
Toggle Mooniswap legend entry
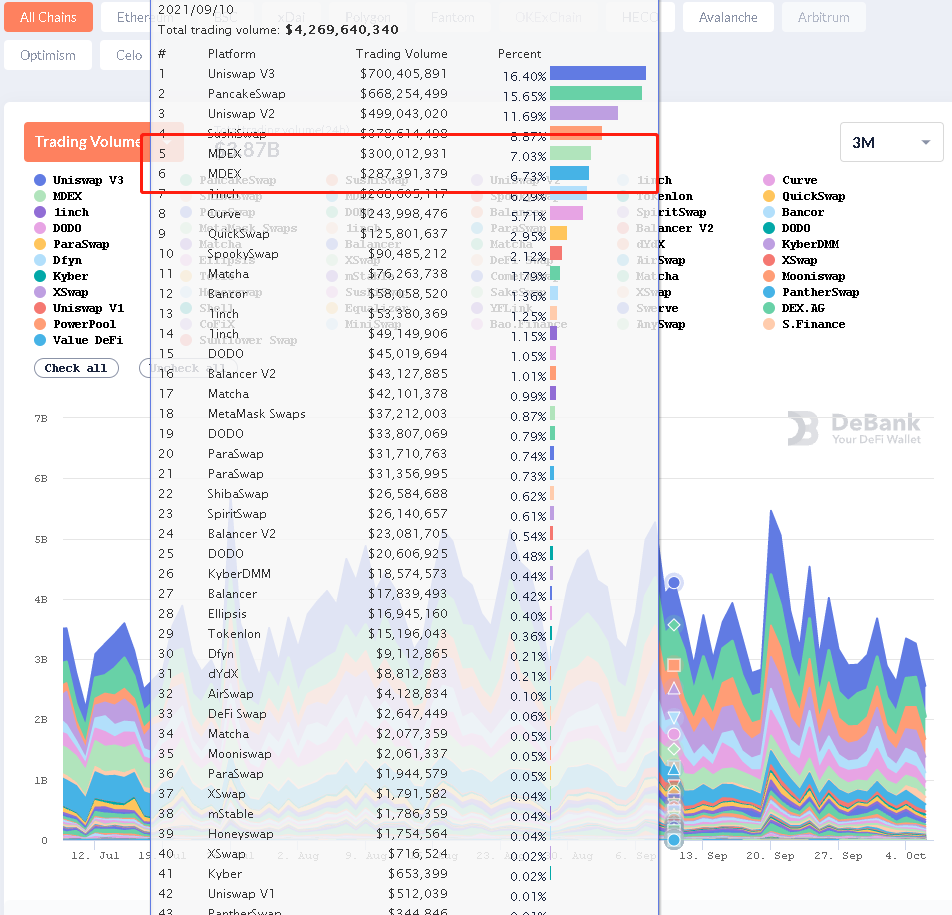coord(804,276)
